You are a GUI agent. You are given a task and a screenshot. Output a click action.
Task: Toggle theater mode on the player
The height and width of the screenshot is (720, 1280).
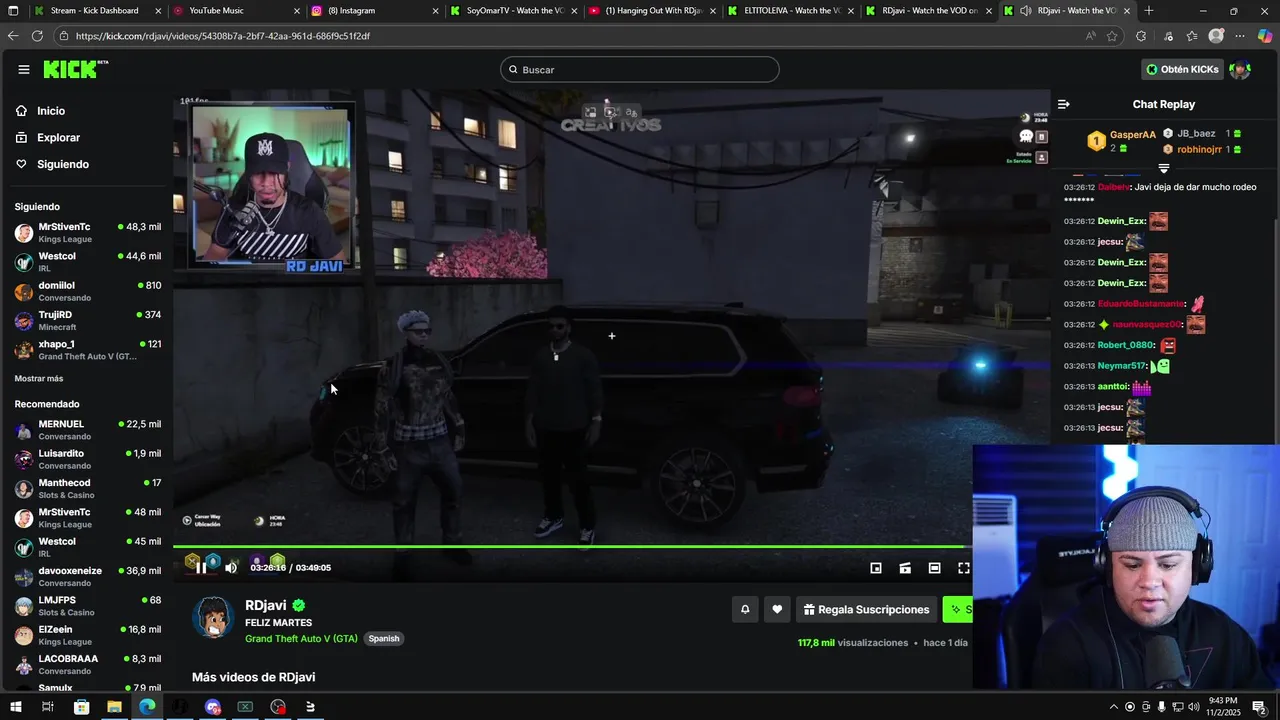pos(934,568)
